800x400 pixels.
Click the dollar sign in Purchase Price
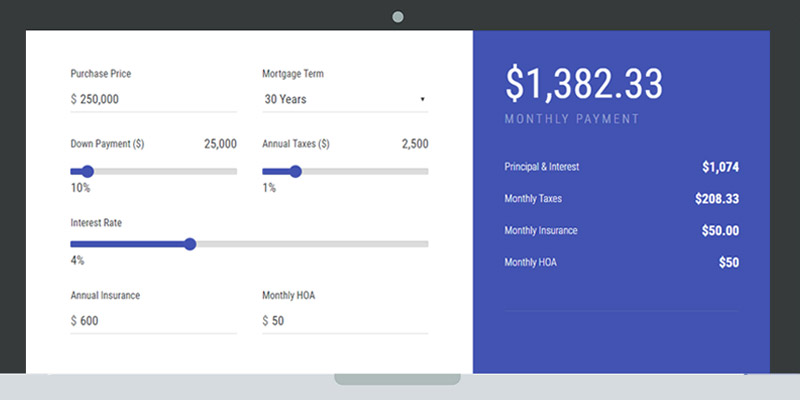coord(73,99)
